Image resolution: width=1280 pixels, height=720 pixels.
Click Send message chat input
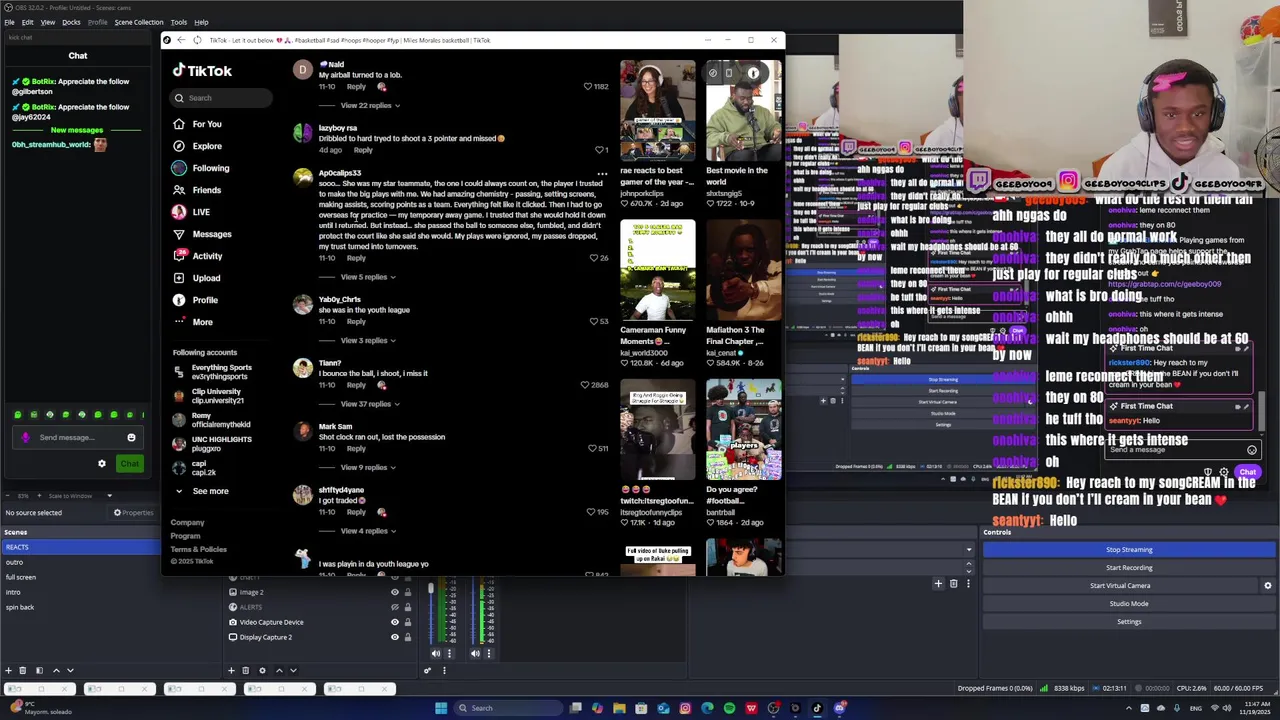78,438
